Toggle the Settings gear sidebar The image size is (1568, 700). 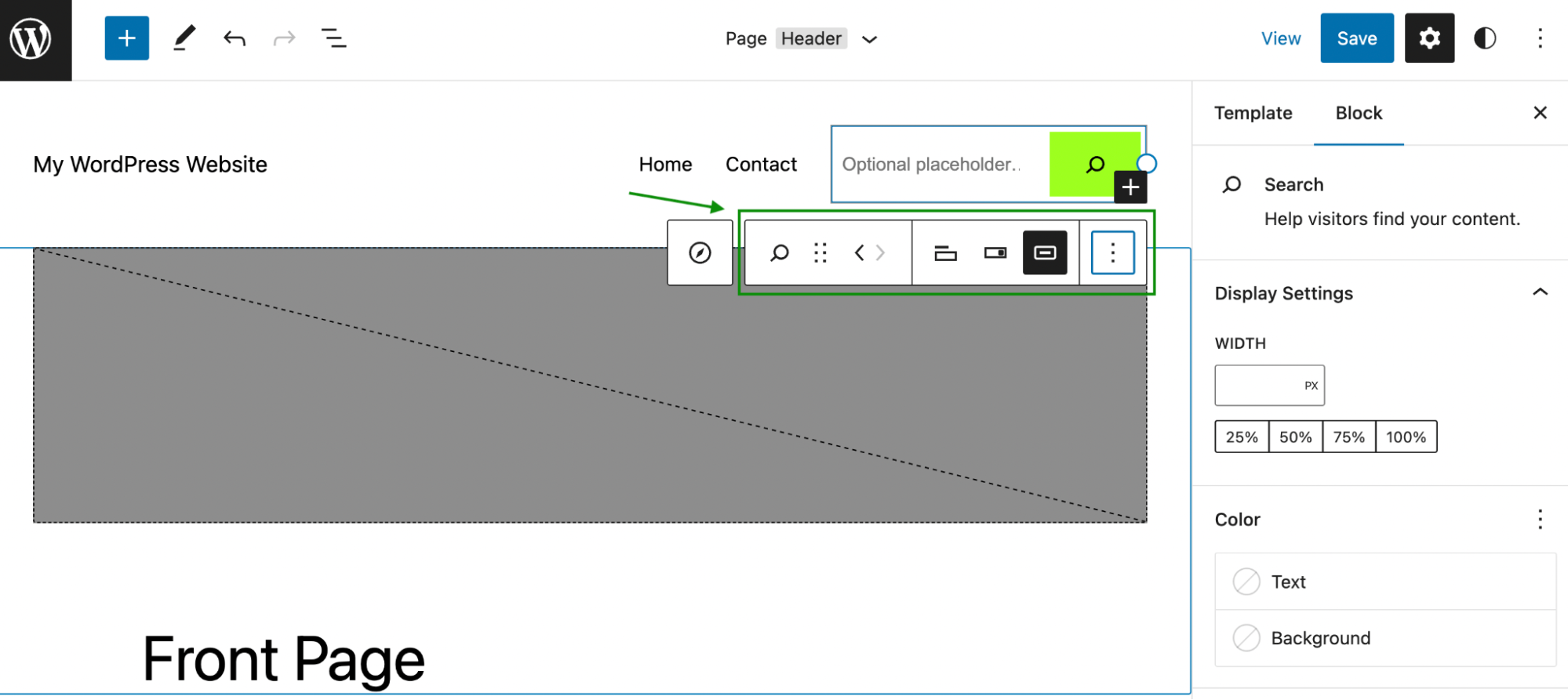[x=1429, y=38]
